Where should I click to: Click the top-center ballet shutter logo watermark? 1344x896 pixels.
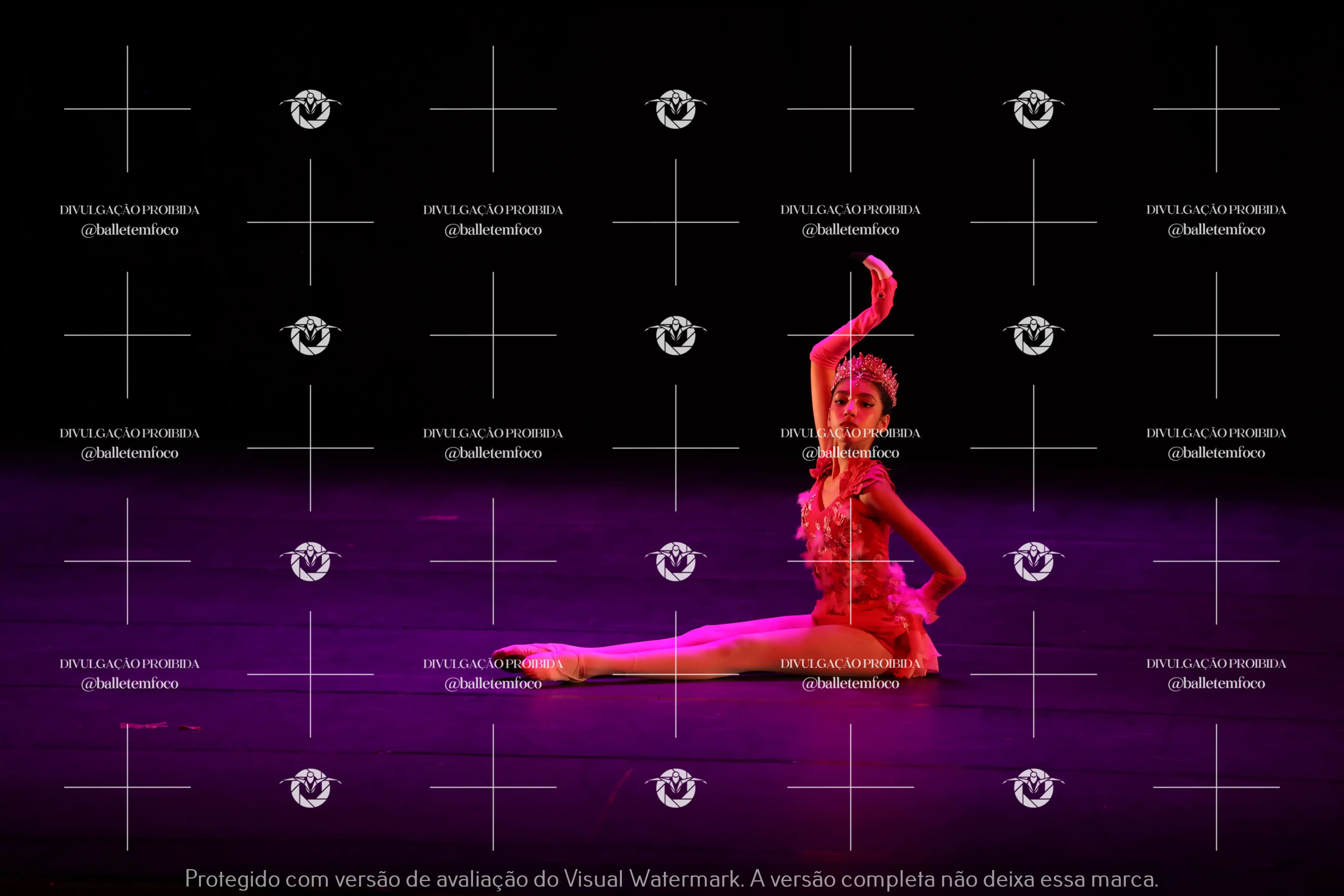click(x=675, y=109)
